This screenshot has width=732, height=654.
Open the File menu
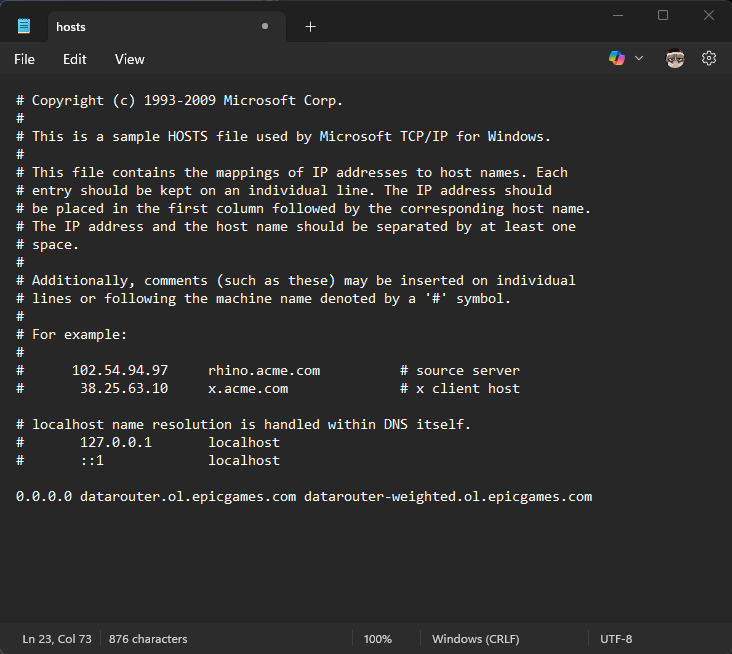click(x=24, y=59)
